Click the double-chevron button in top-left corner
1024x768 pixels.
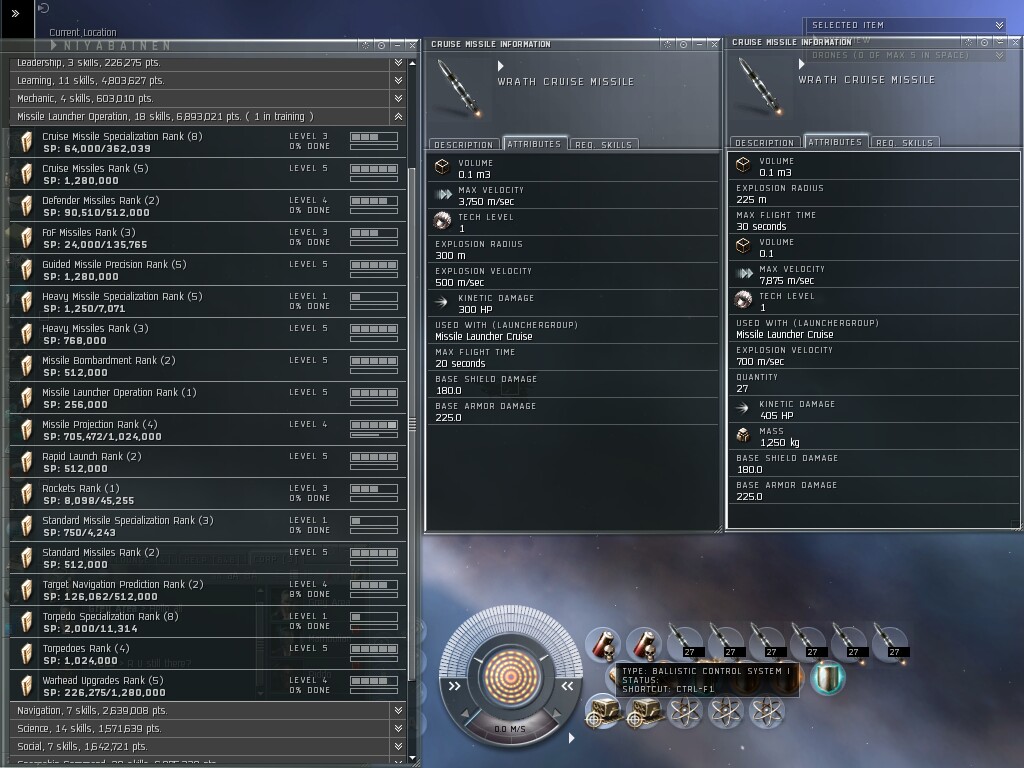(x=16, y=13)
